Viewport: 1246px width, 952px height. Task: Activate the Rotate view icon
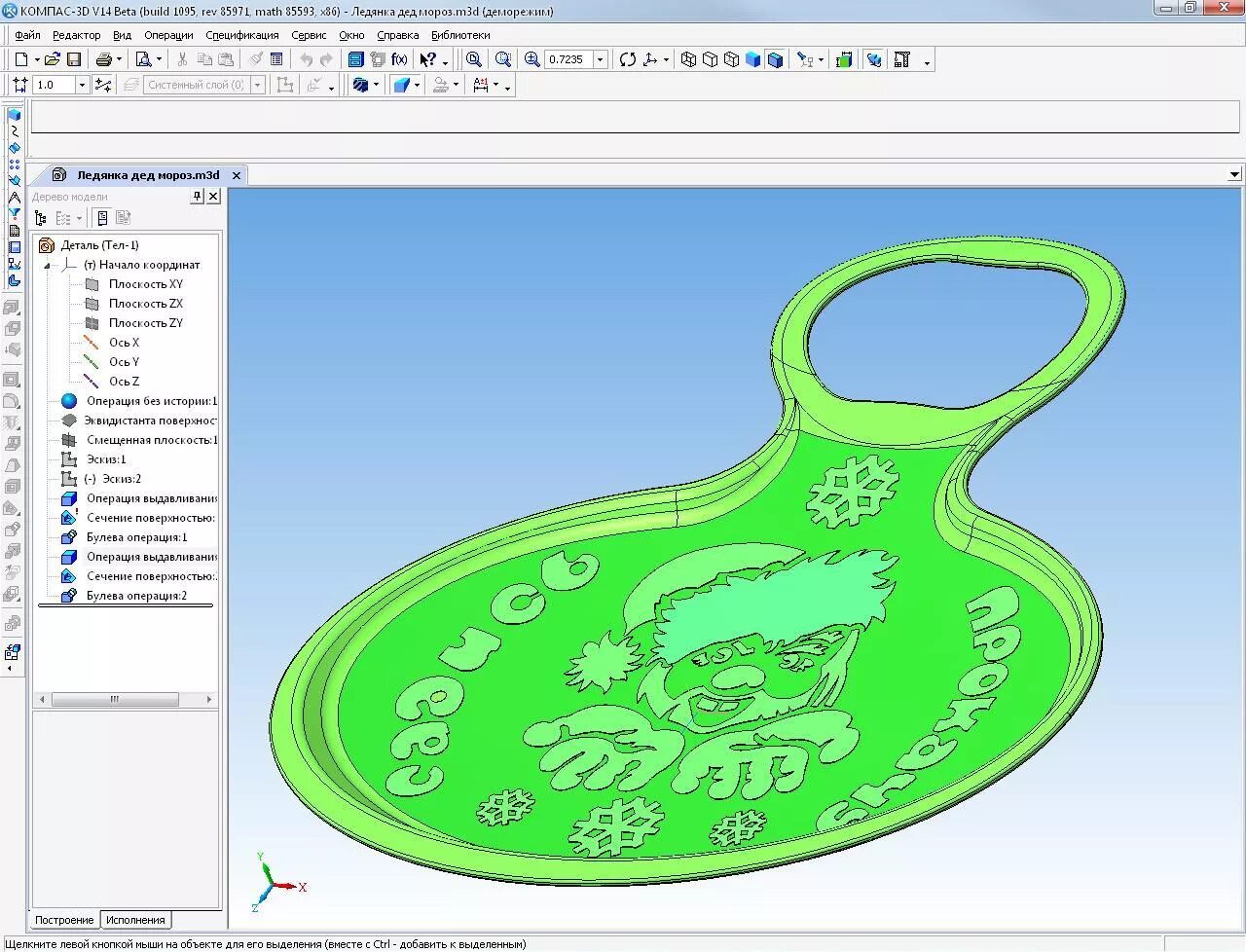(628, 59)
